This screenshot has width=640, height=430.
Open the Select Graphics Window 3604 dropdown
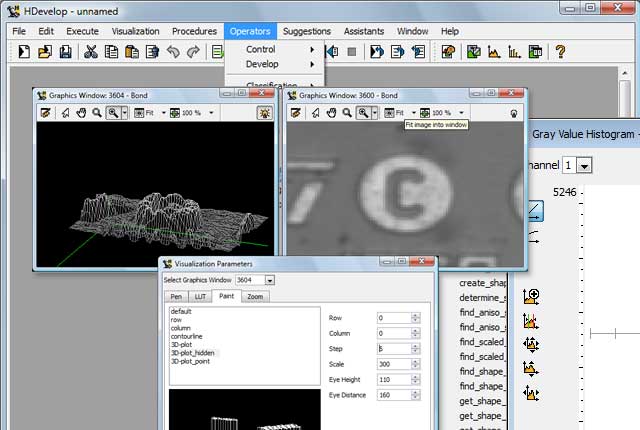[269, 280]
